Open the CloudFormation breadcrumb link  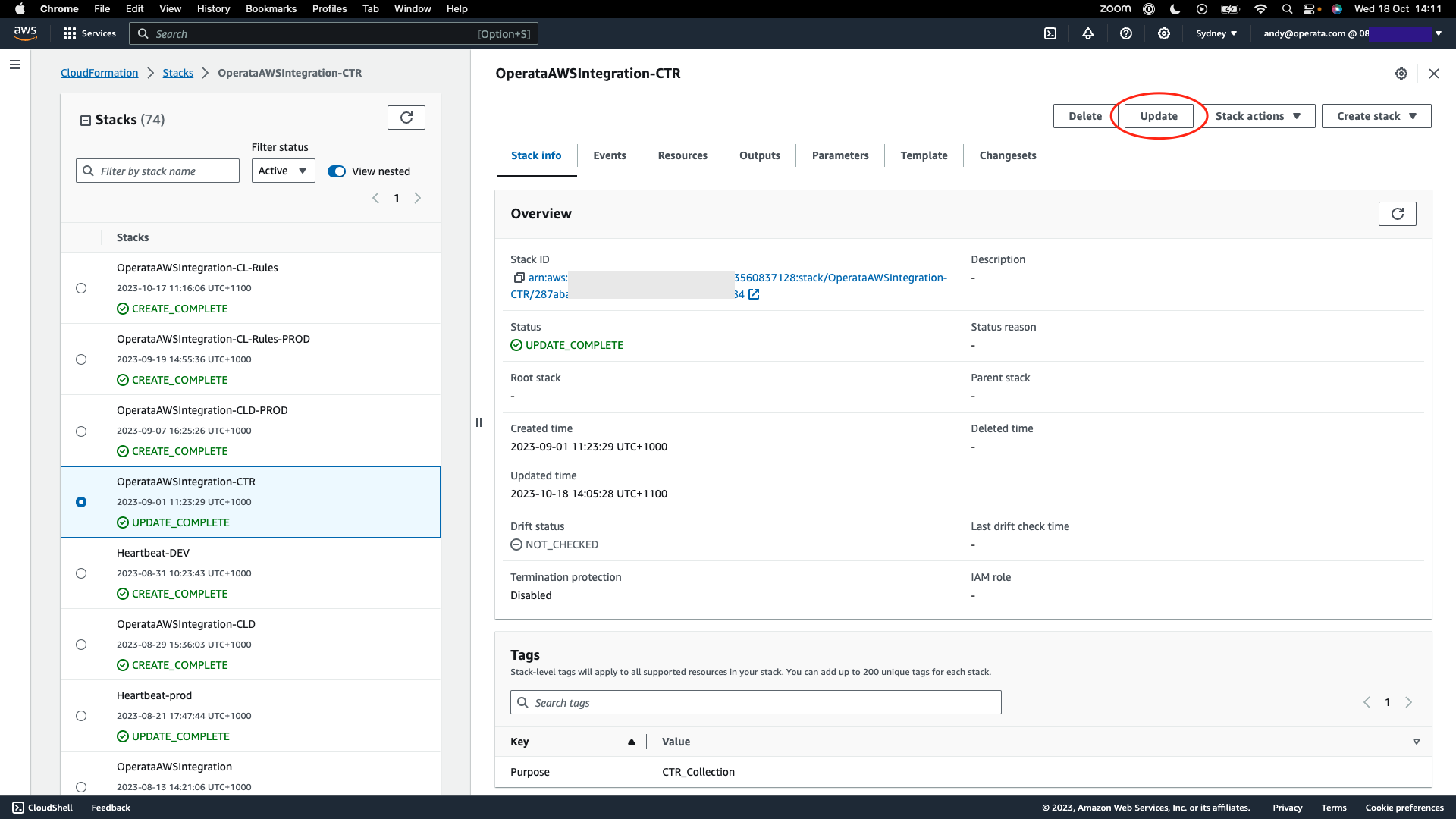coord(99,73)
